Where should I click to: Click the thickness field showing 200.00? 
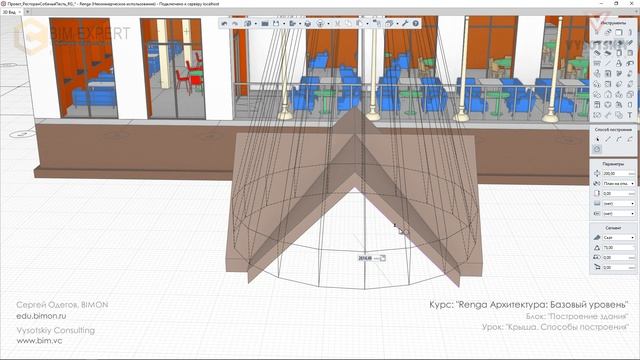click(x=619, y=173)
